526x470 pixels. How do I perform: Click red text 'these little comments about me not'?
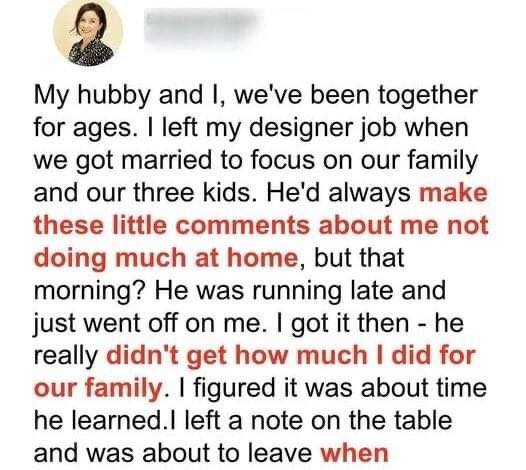tap(261, 225)
